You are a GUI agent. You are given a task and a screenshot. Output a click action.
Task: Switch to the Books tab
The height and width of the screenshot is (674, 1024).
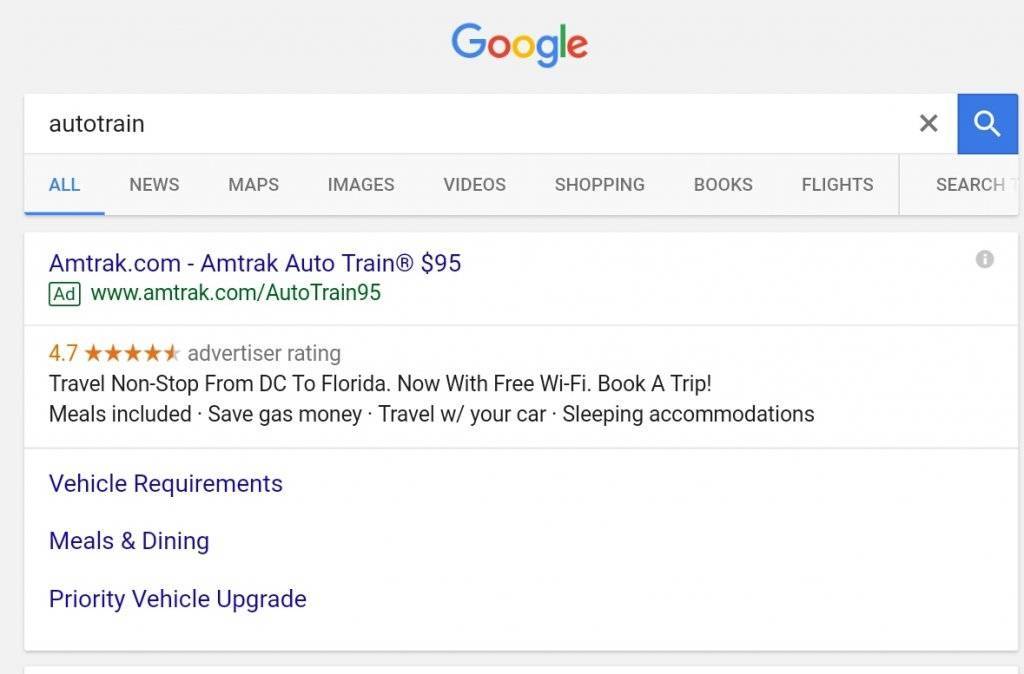pyautogui.click(x=723, y=185)
